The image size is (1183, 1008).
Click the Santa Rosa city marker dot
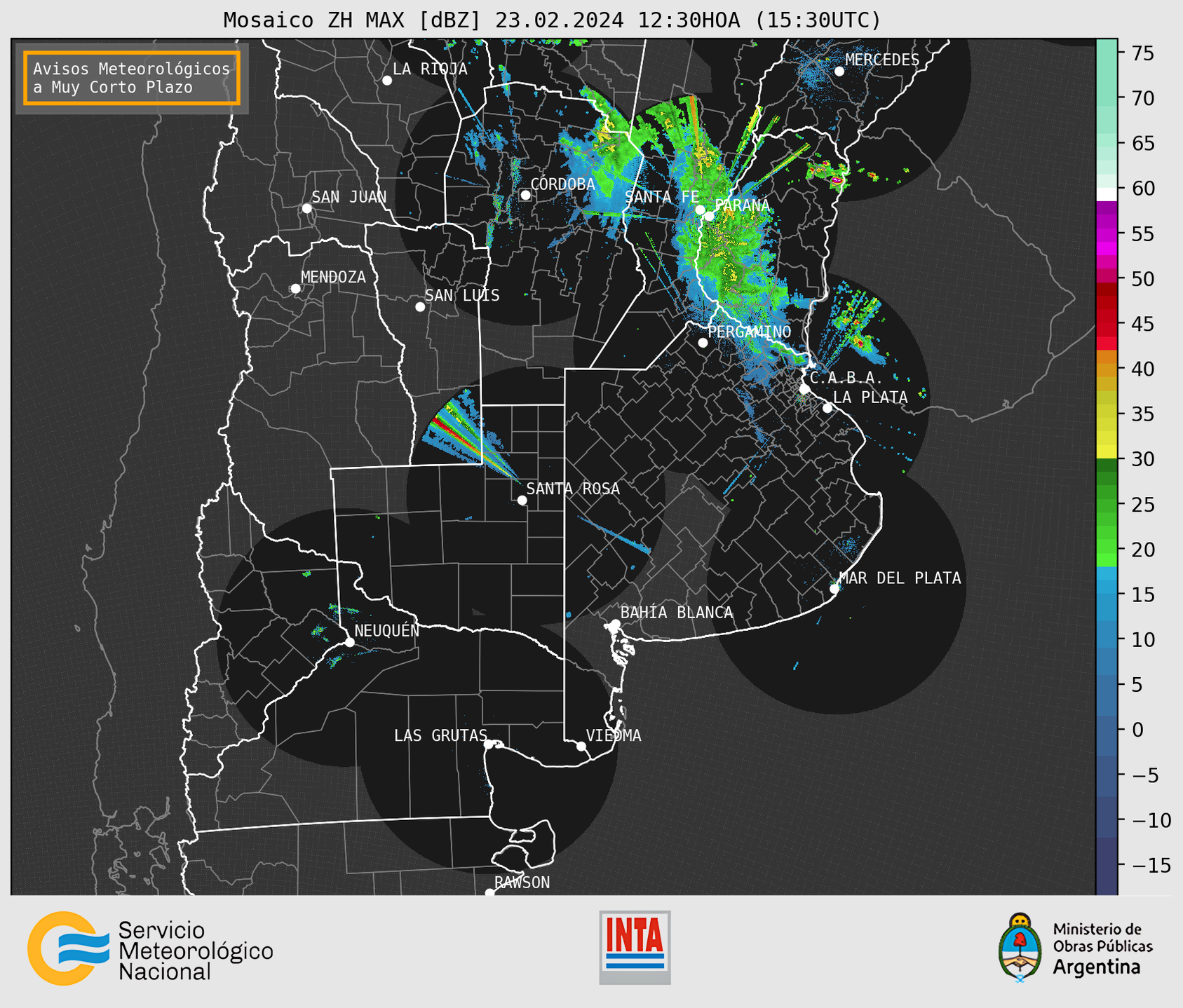pos(522,500)
